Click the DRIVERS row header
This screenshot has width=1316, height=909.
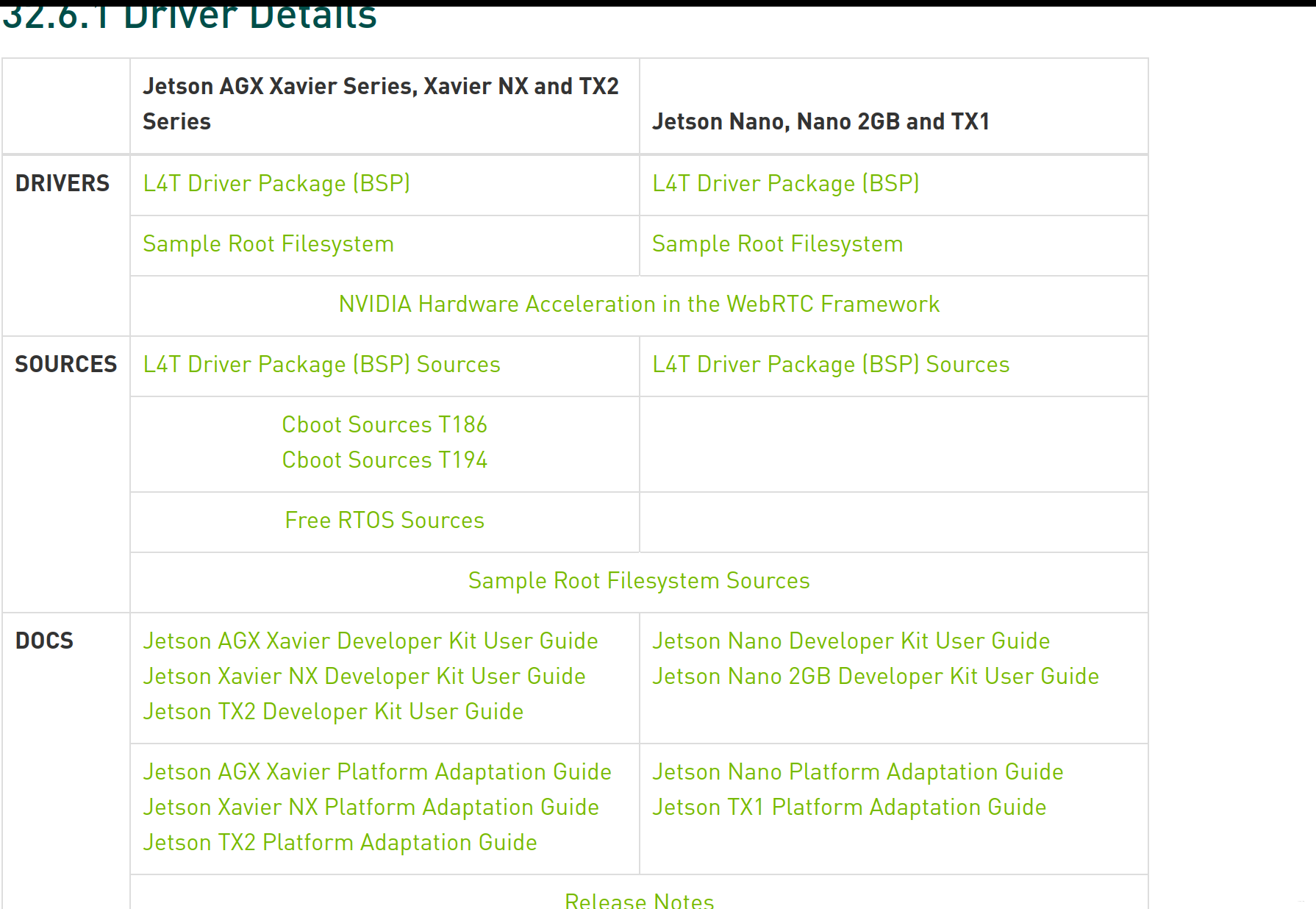point(62,183)
